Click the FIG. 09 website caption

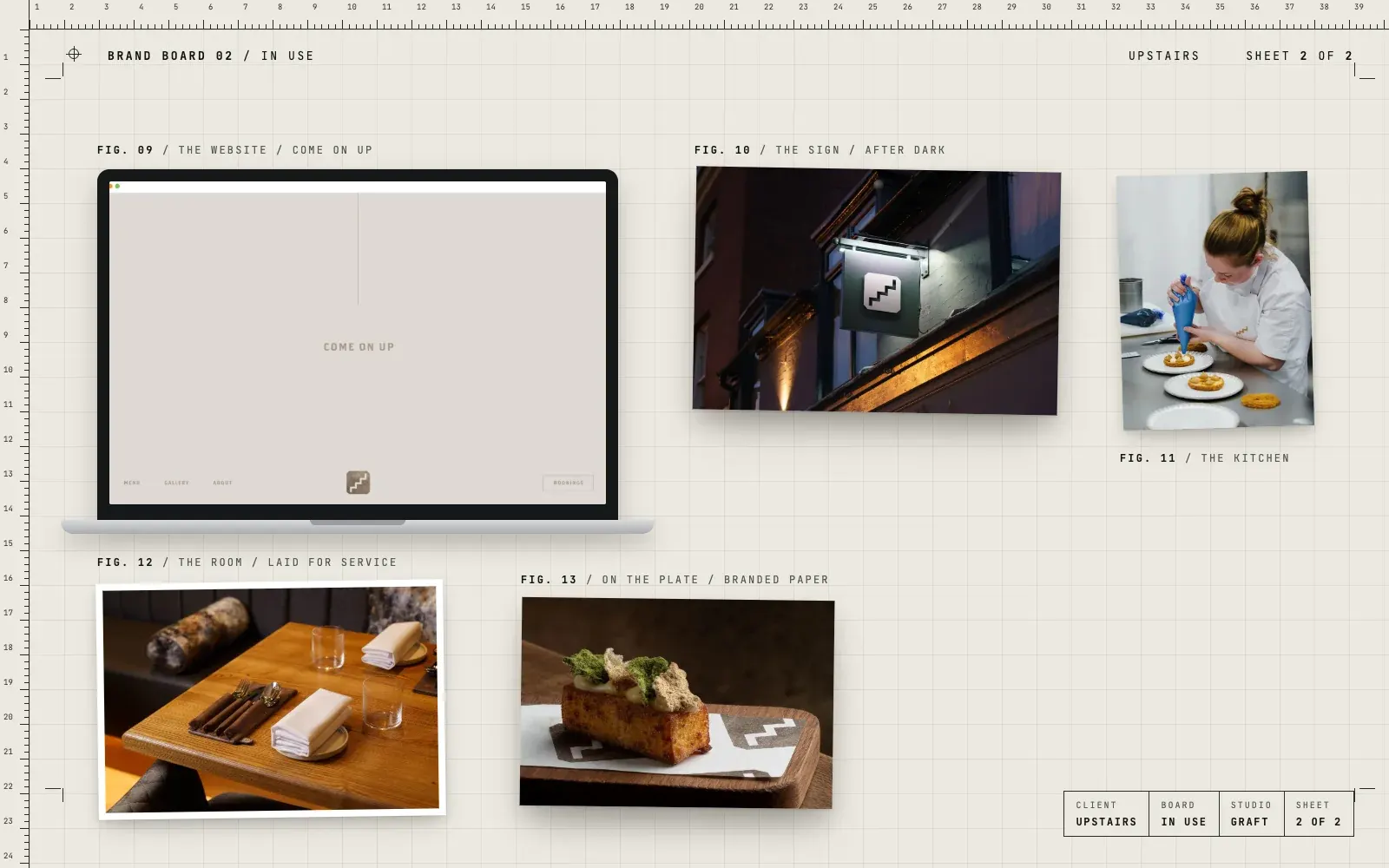(235, 150)
